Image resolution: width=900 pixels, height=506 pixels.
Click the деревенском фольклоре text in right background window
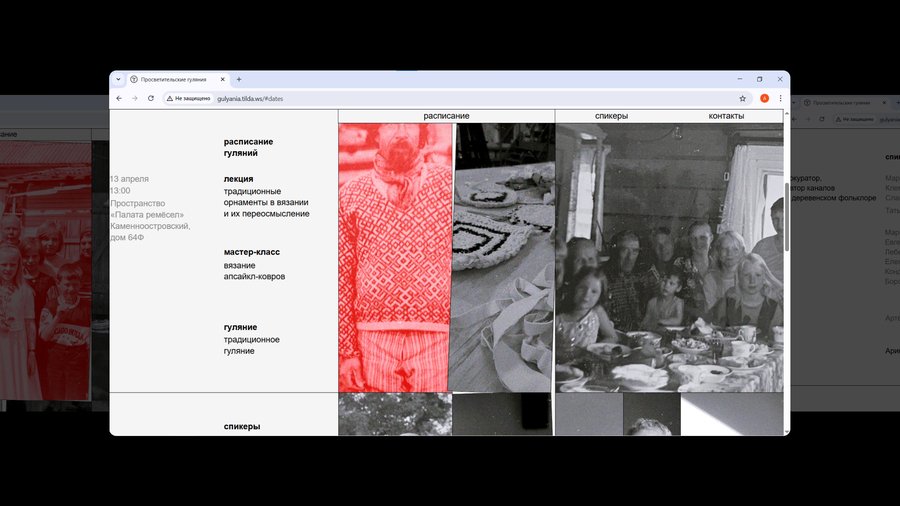click(833, 198)
